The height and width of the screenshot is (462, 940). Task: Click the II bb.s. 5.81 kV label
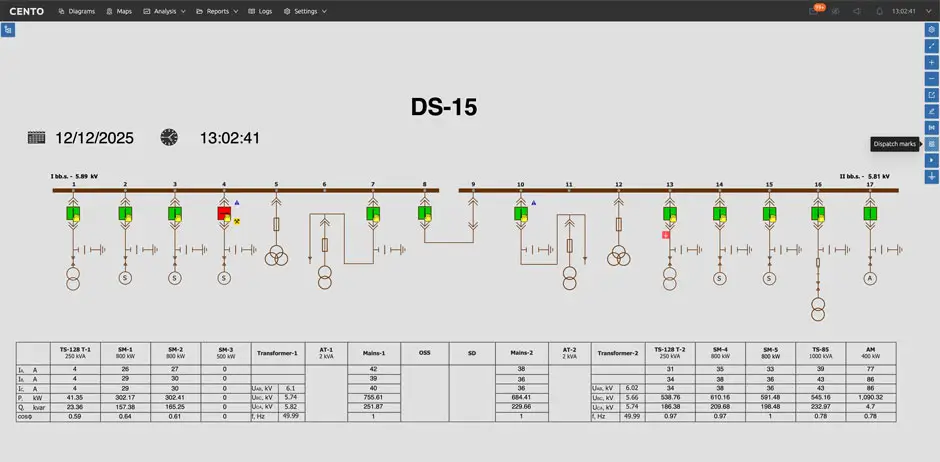[x=864, y=176]
